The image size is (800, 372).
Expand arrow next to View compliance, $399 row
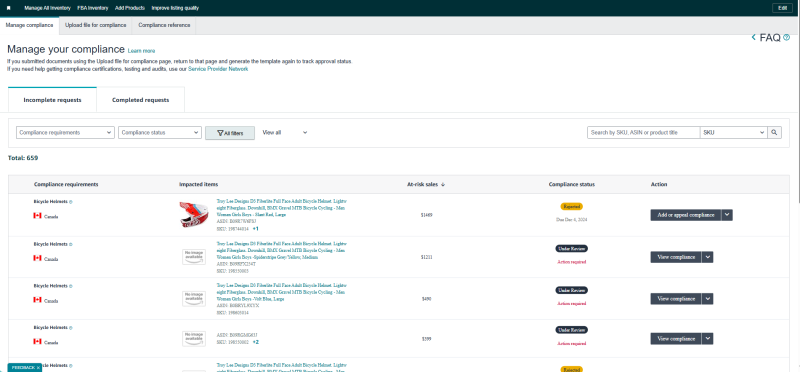pos(707,338)
